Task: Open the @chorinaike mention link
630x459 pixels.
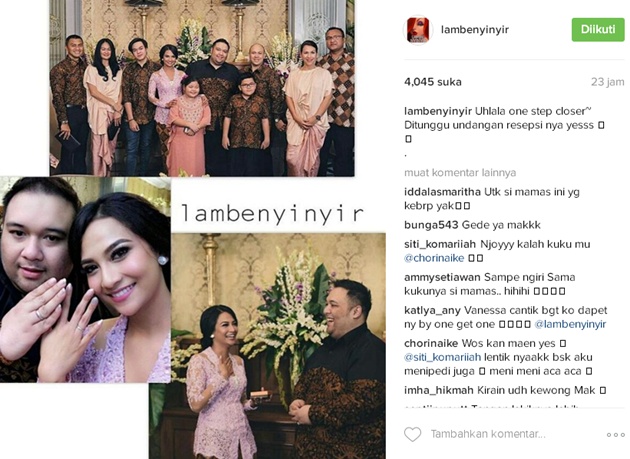Action: (x=434, y=258)
